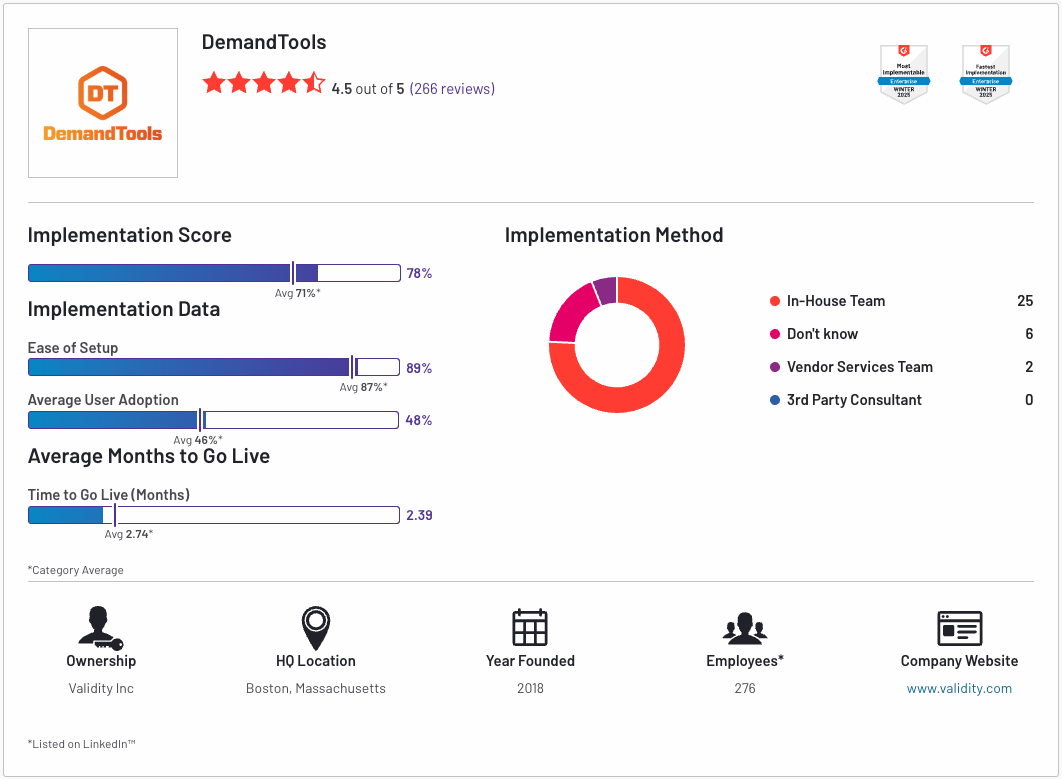Click the DemandTools product title
The height and width of the screenshot is (779, 1062).
click(x=264, y=42)
